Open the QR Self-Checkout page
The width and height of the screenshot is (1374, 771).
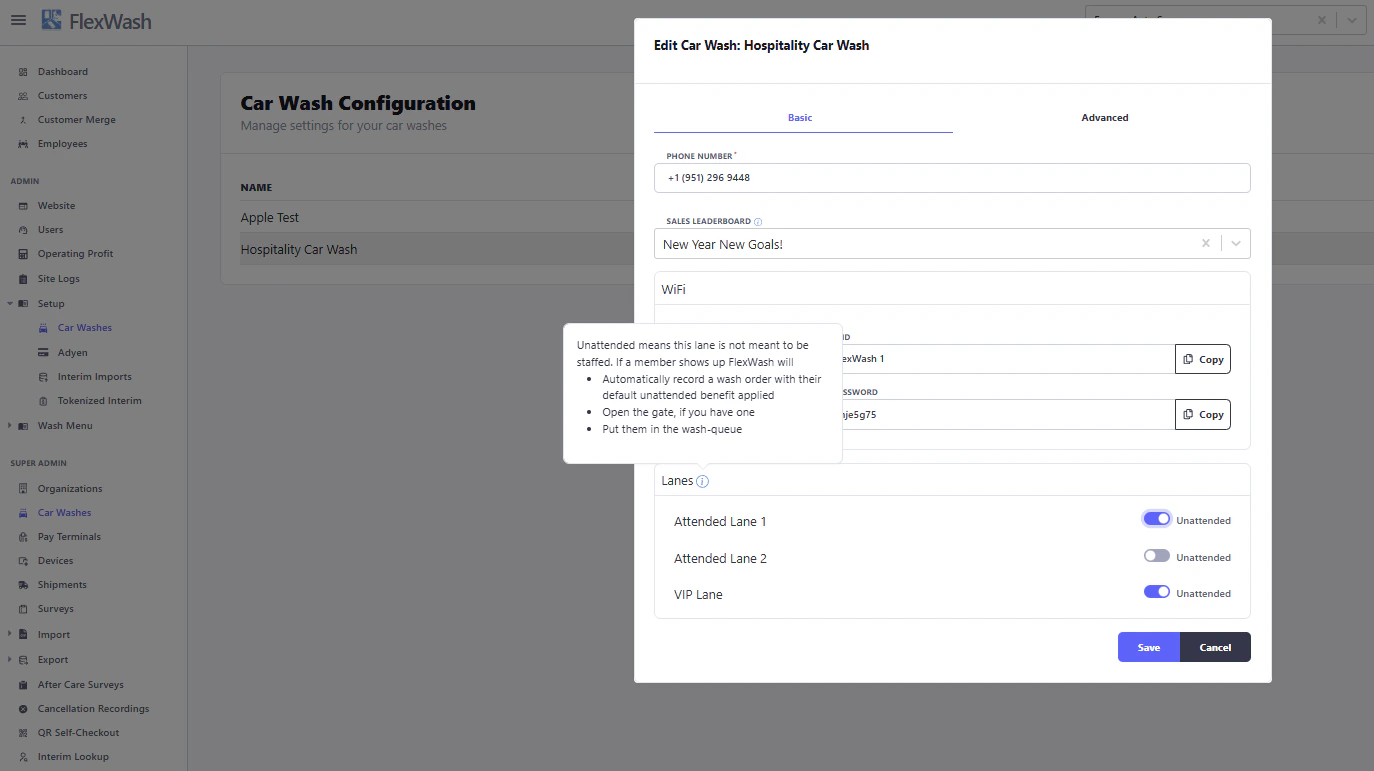point(78,733)
